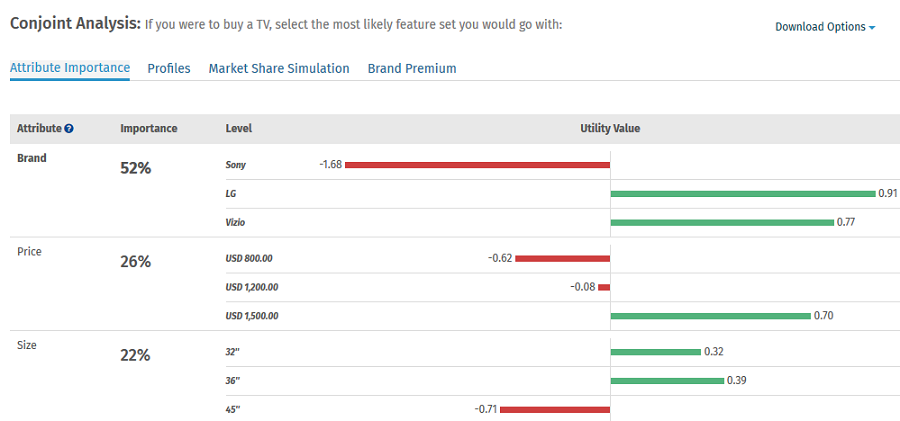Click the green USD 1,500.00 bar
The width and height of the screenshot is (900, 421).
[x=710, y=316]
